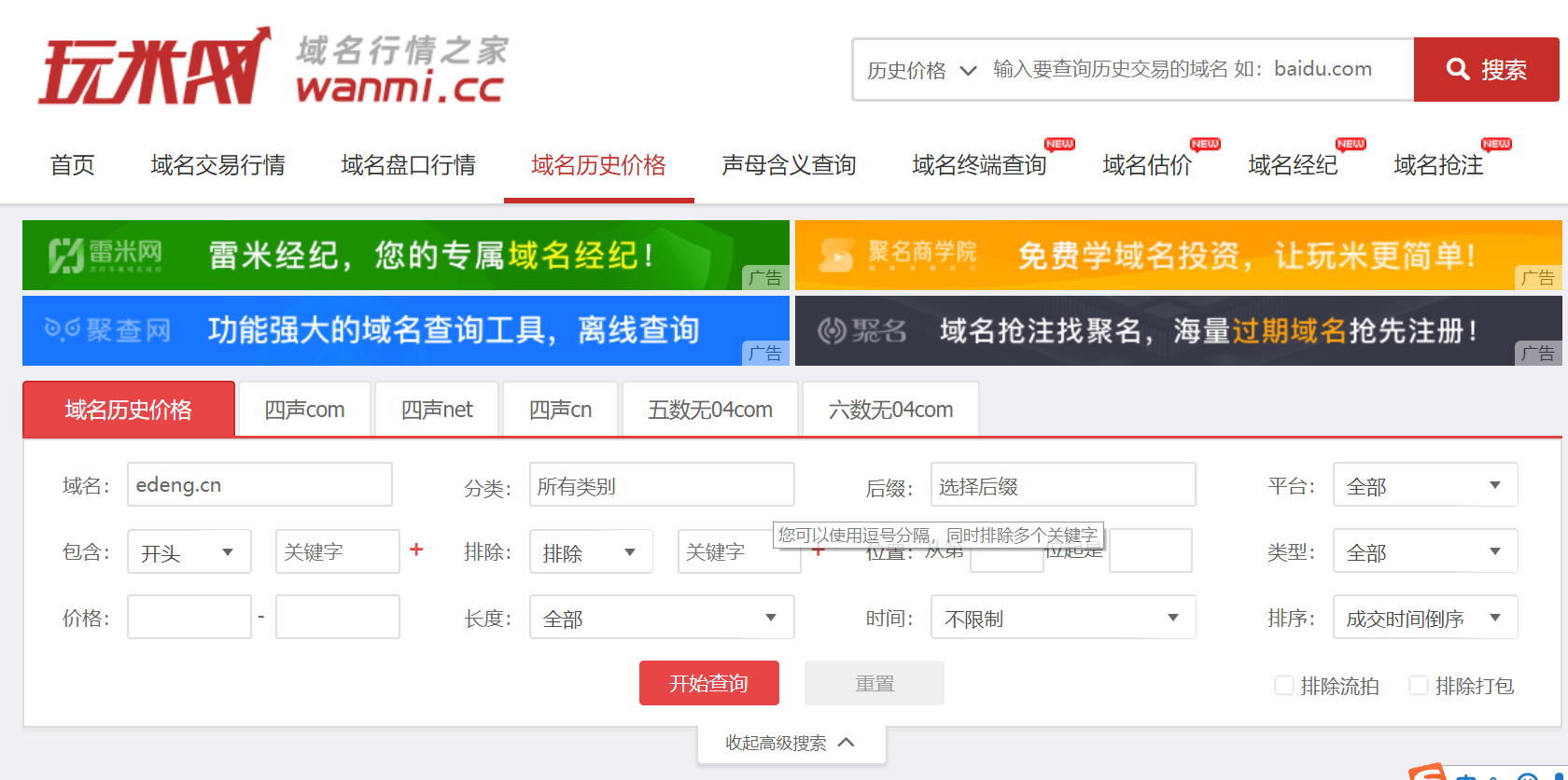1568x780 pixels.
Task: Expand the 时间 不限制 dropdown
Action: pos(1062,618)
